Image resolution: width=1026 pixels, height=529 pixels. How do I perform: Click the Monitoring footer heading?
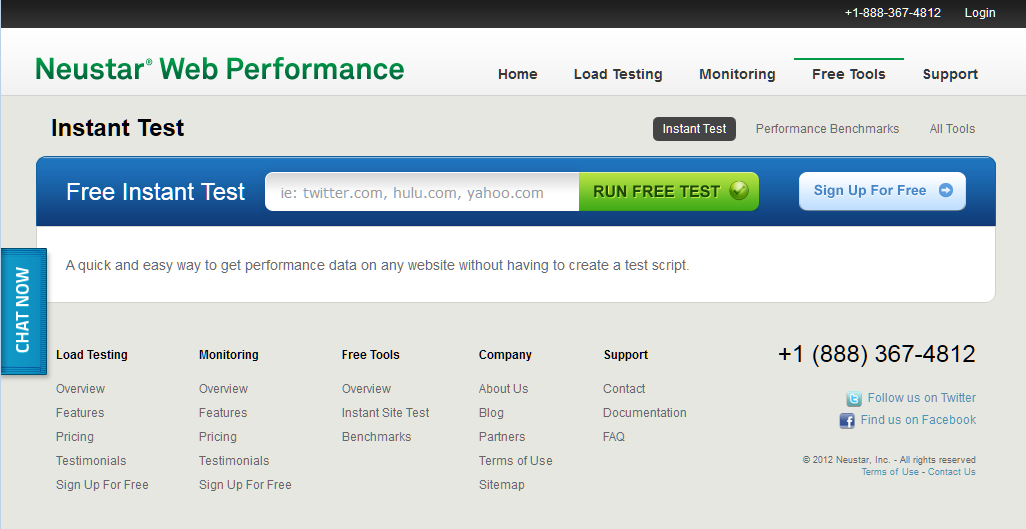click(228, 355)
